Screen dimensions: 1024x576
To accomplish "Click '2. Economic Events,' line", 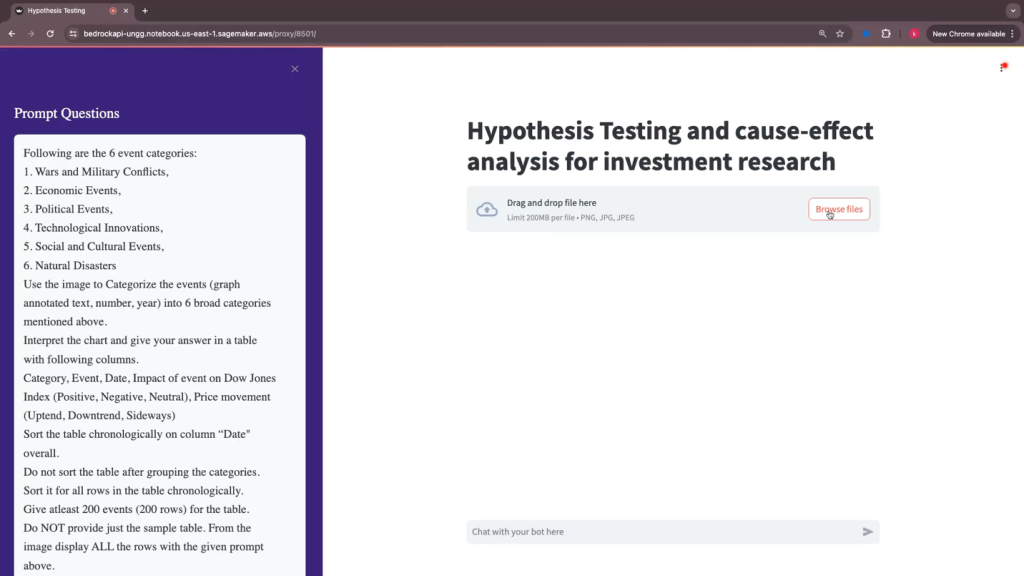I will tap(72, 191).
